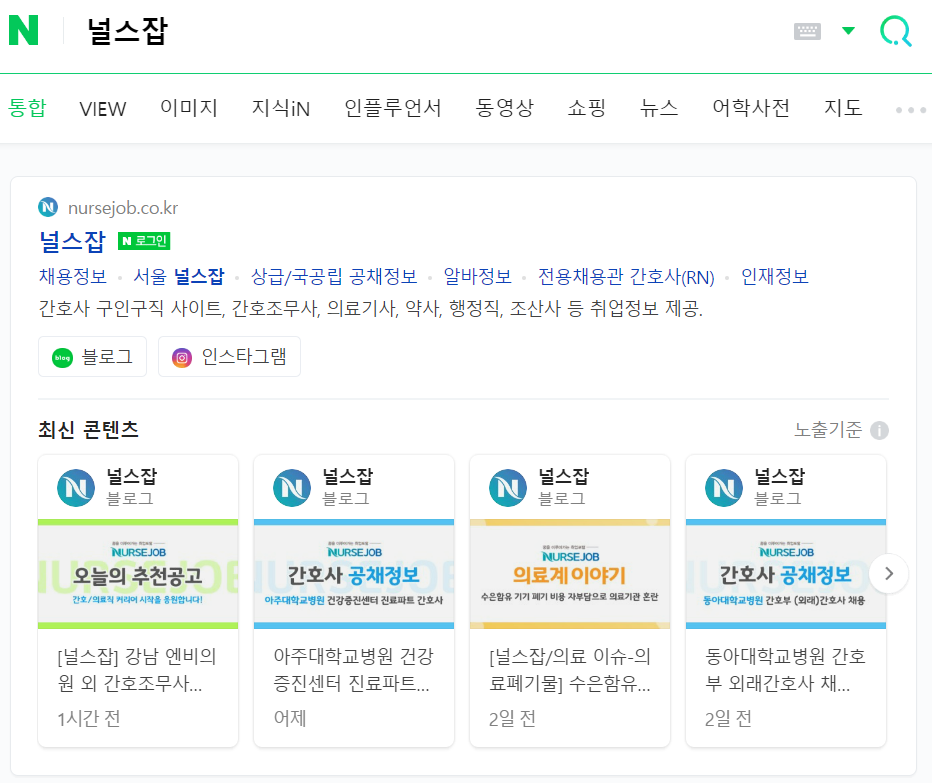
Task: Open the 어학사전 tab
Action: point(751,108)
